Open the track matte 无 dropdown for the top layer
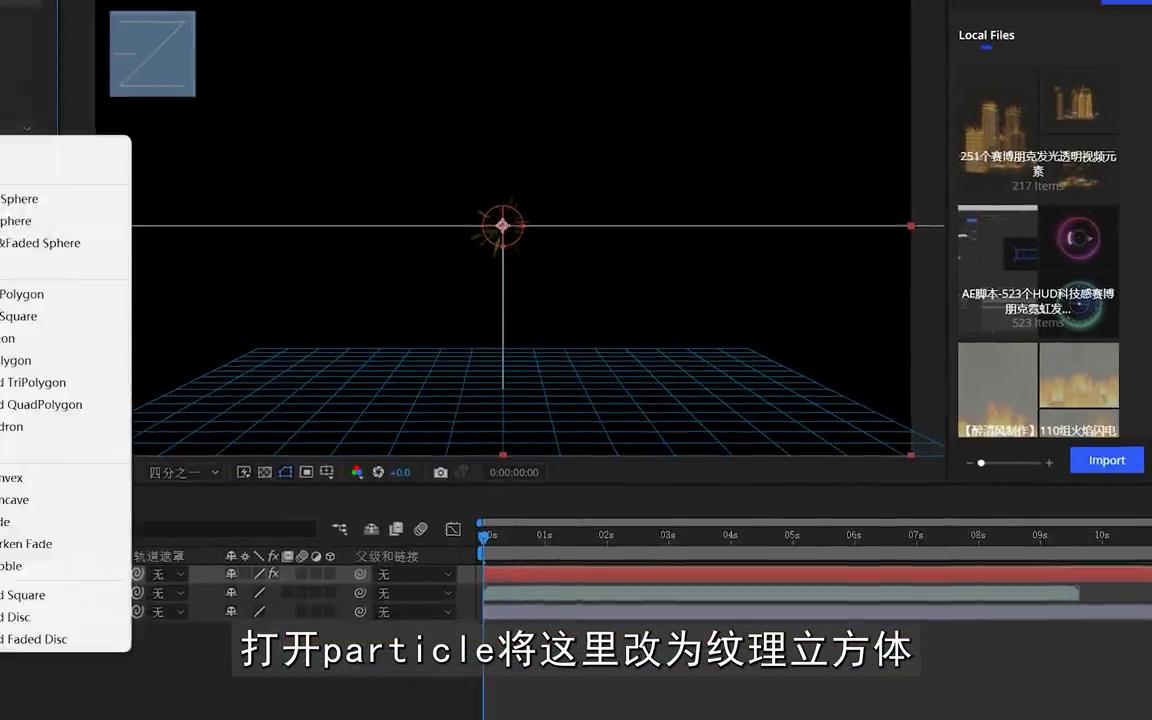The height and width of the screenshot is (720, 1152). click(165, 573)
